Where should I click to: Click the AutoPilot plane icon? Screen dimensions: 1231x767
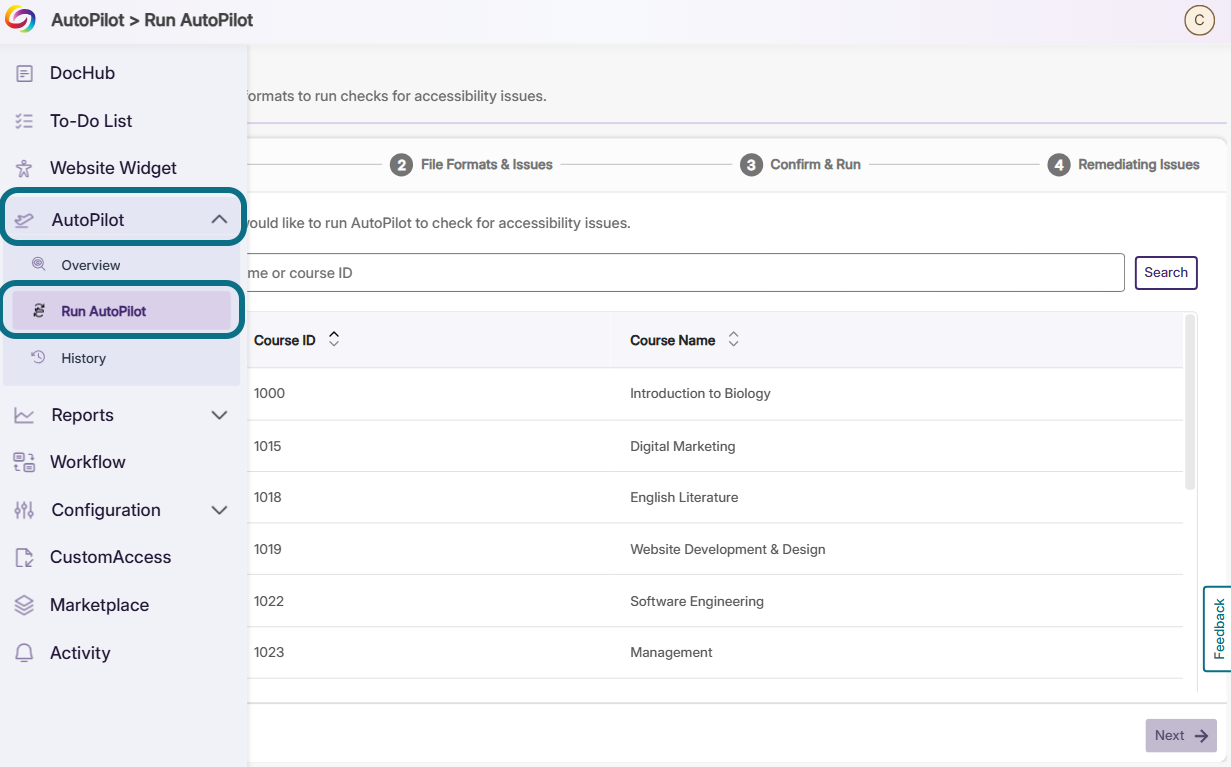click(25, 220)
